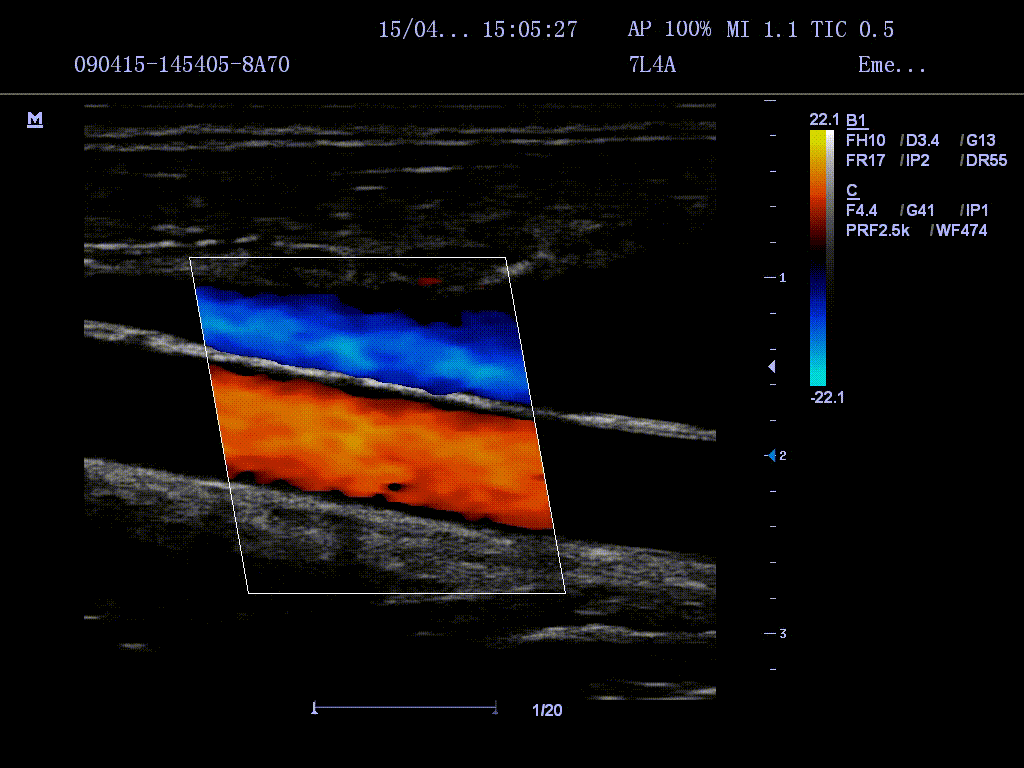This screenshot has width=1024, height=768.
Task: Click the left end marker of cine bar
Action: click(315, 709)
